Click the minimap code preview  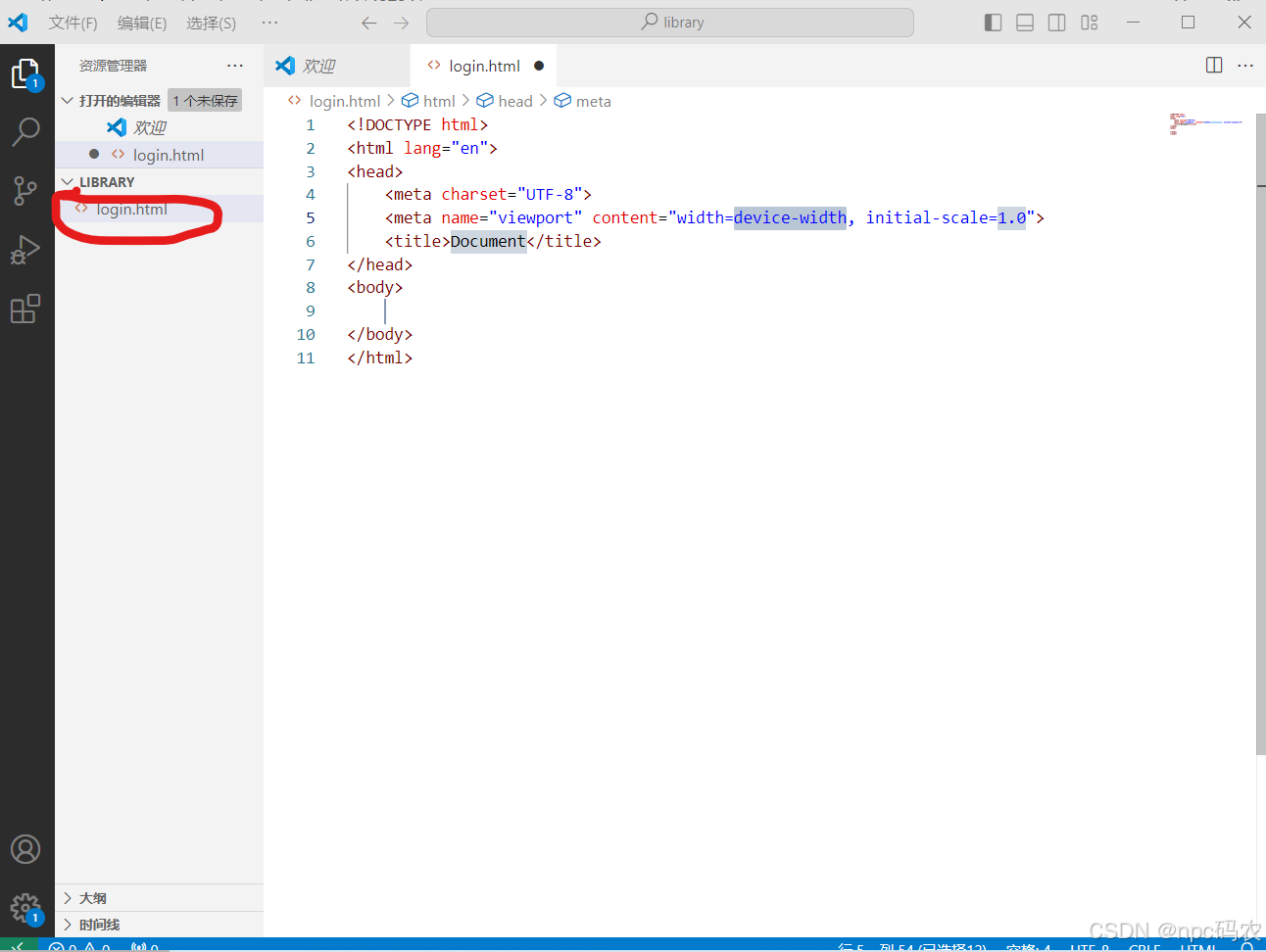1205,123
